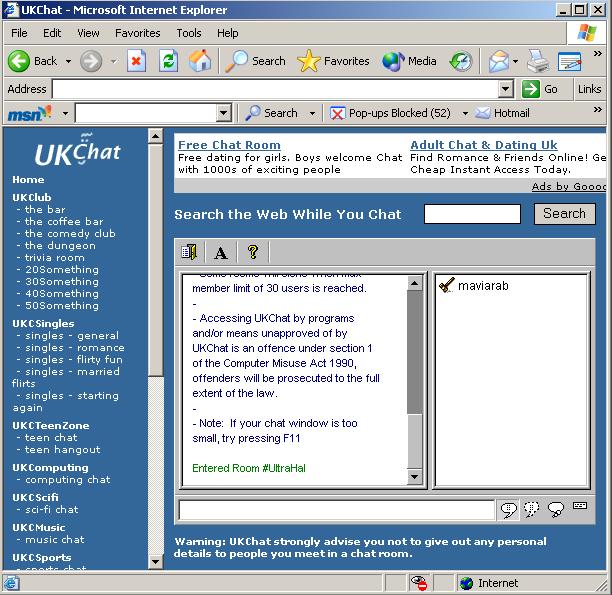Click the Forward arrow icon
The image size is (612, 595).
(x=91, y=61)
